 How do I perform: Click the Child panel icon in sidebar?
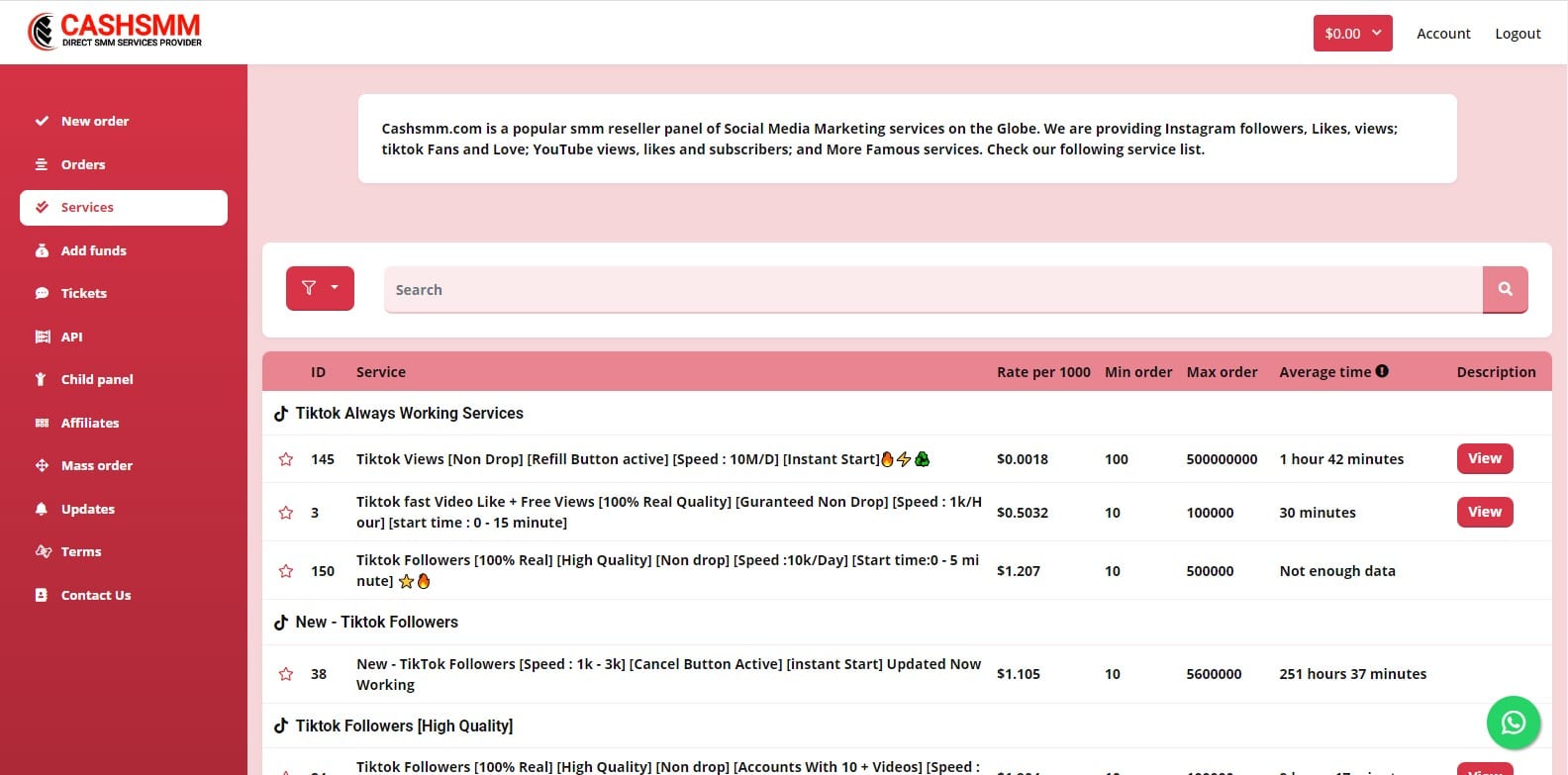pos(42,379)
